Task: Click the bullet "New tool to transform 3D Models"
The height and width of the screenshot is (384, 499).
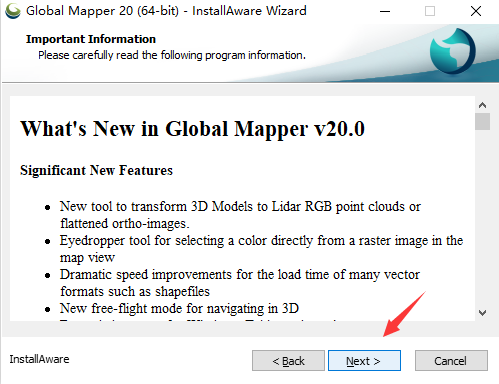Action: click(240, 215)
